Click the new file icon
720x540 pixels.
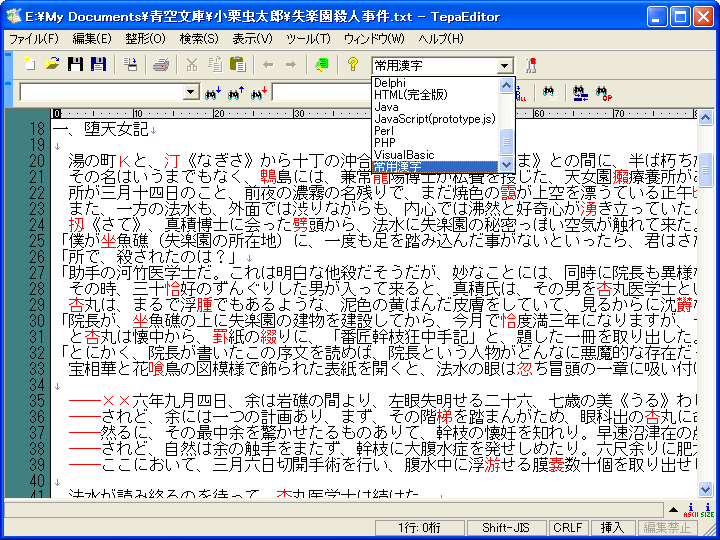[x=28, y=65]
